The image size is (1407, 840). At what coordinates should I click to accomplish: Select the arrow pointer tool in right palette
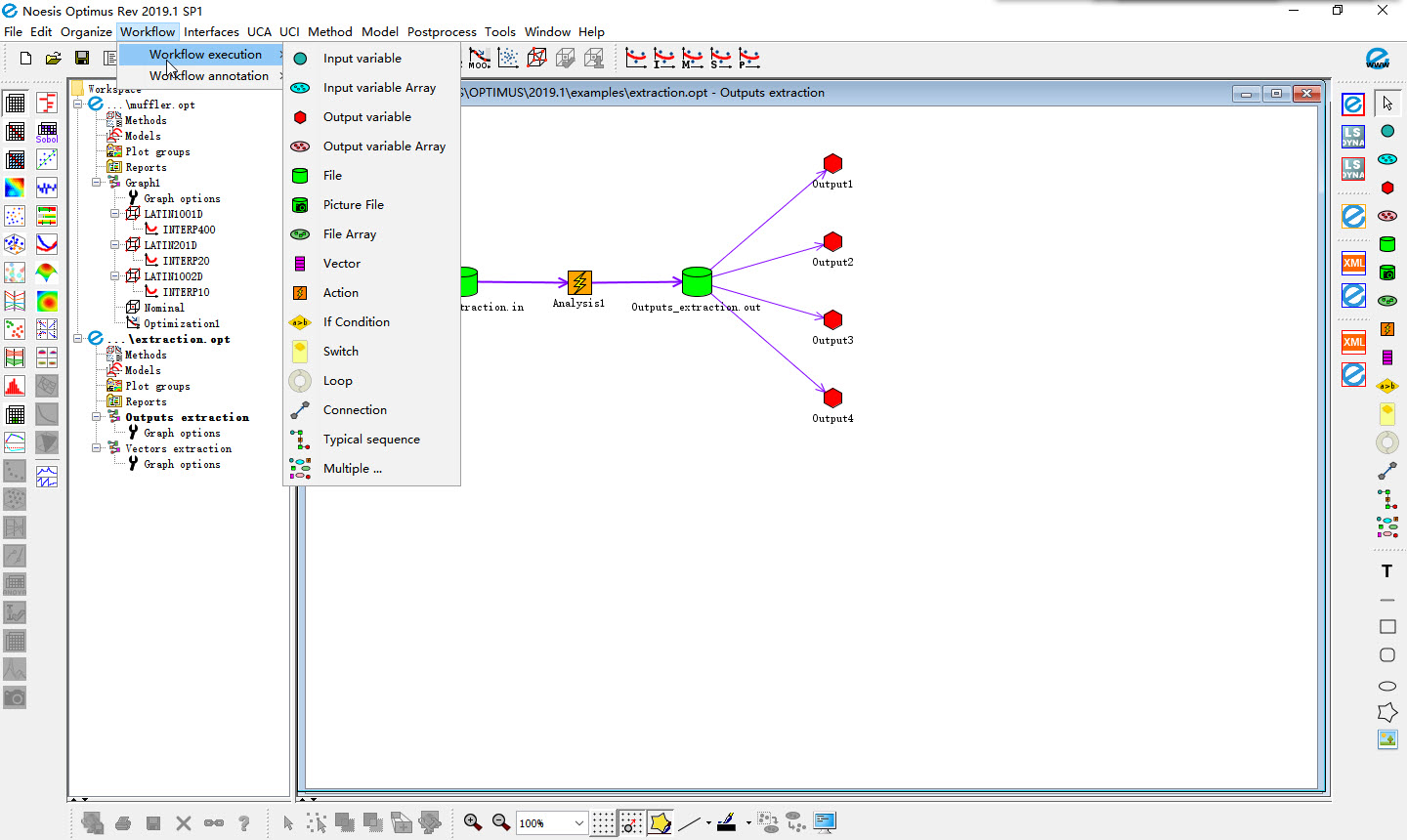(1387, 103)
